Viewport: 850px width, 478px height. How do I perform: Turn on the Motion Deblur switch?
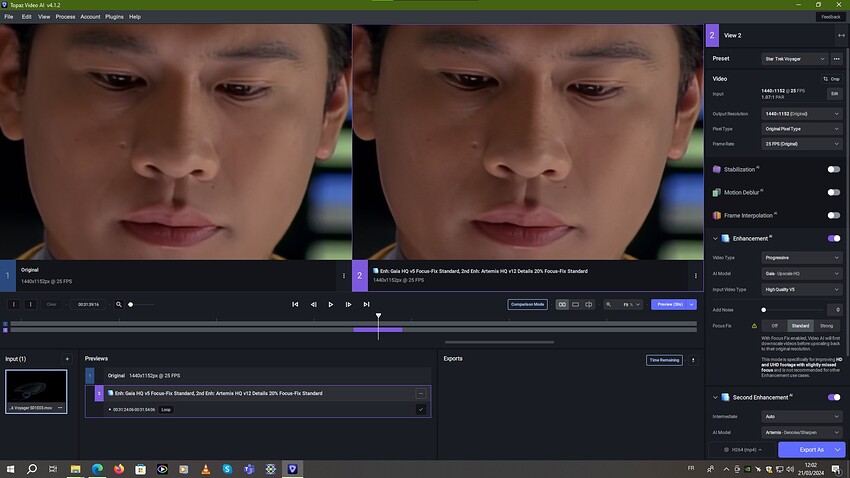(x=833, y=192)
